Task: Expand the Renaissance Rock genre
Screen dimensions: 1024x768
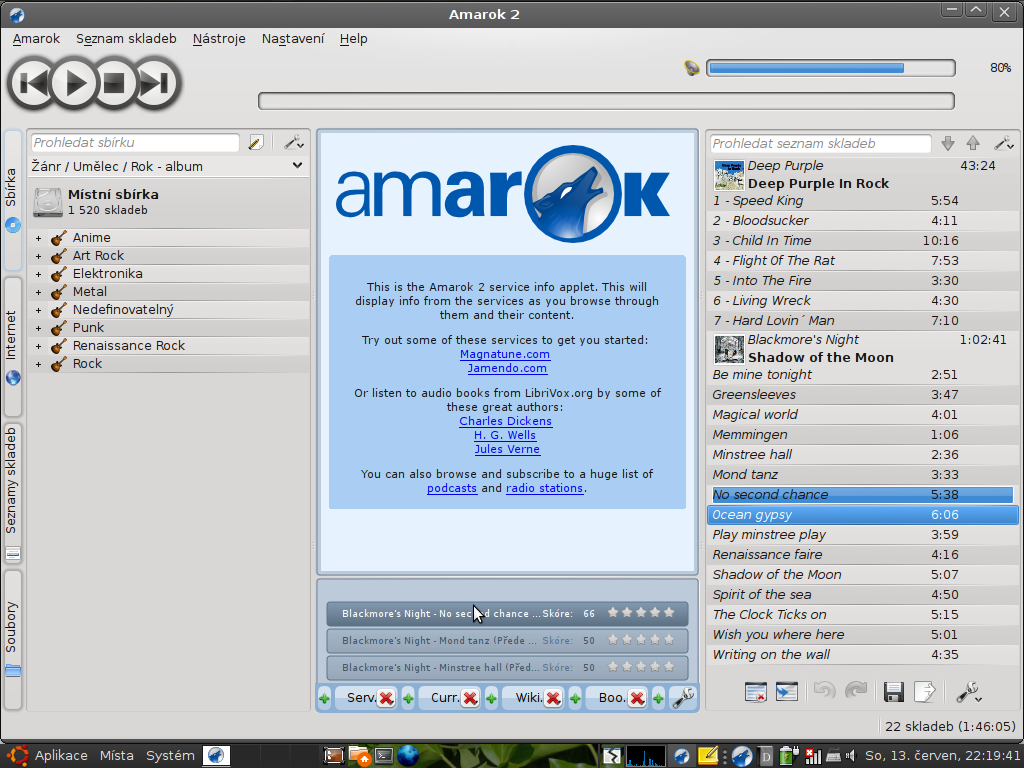Action: (x=39, y=346)
